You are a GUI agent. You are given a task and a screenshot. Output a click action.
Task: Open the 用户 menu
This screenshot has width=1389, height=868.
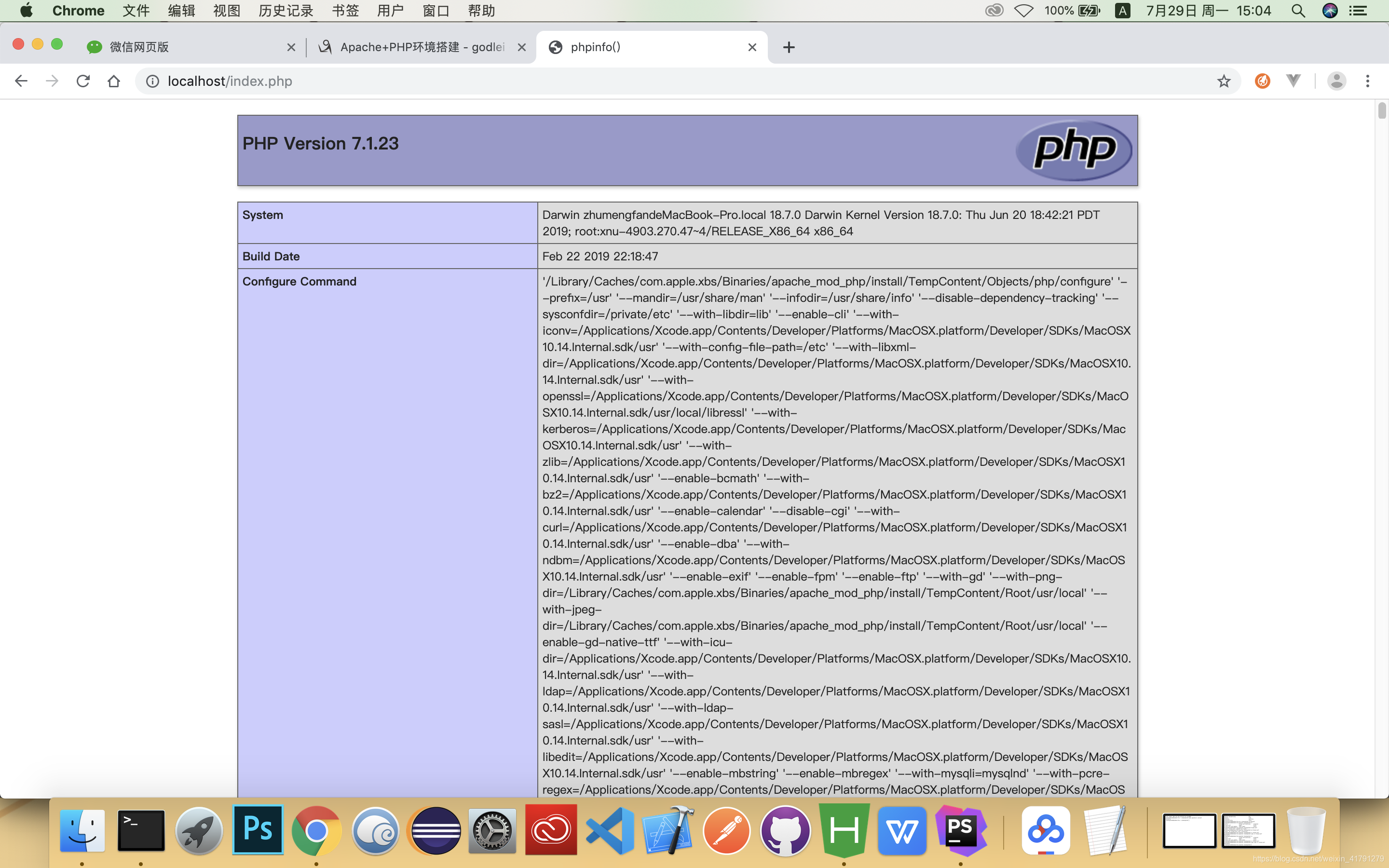click(x=391, y=10)
